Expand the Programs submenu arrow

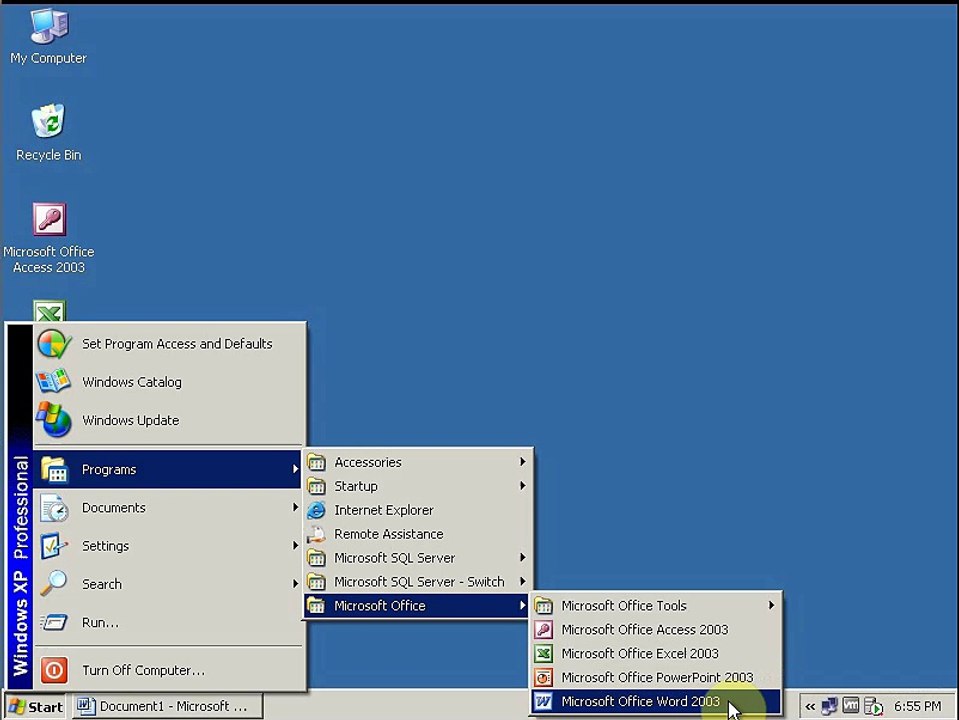[295, 469]
